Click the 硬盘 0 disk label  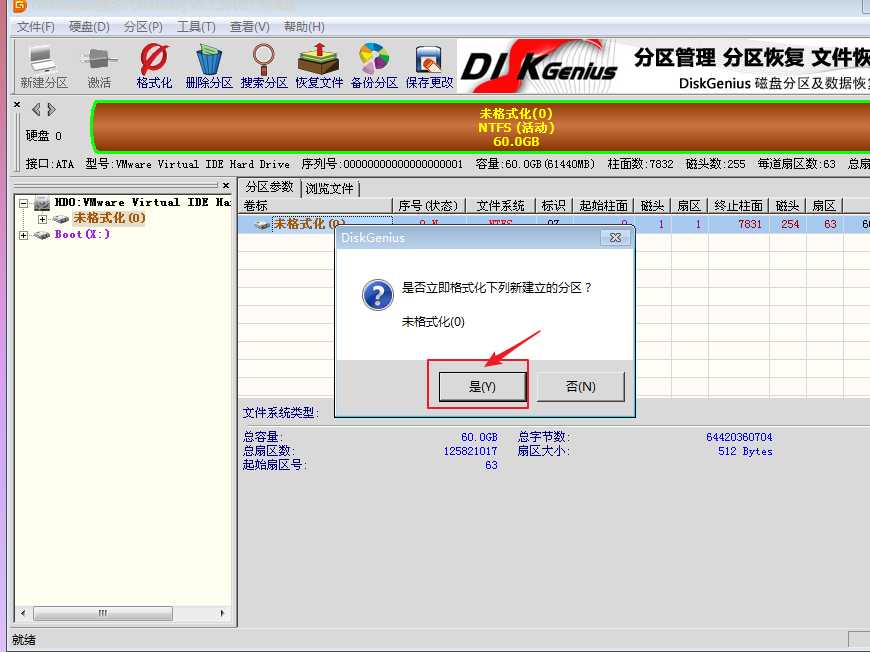(x=44, y=136)
